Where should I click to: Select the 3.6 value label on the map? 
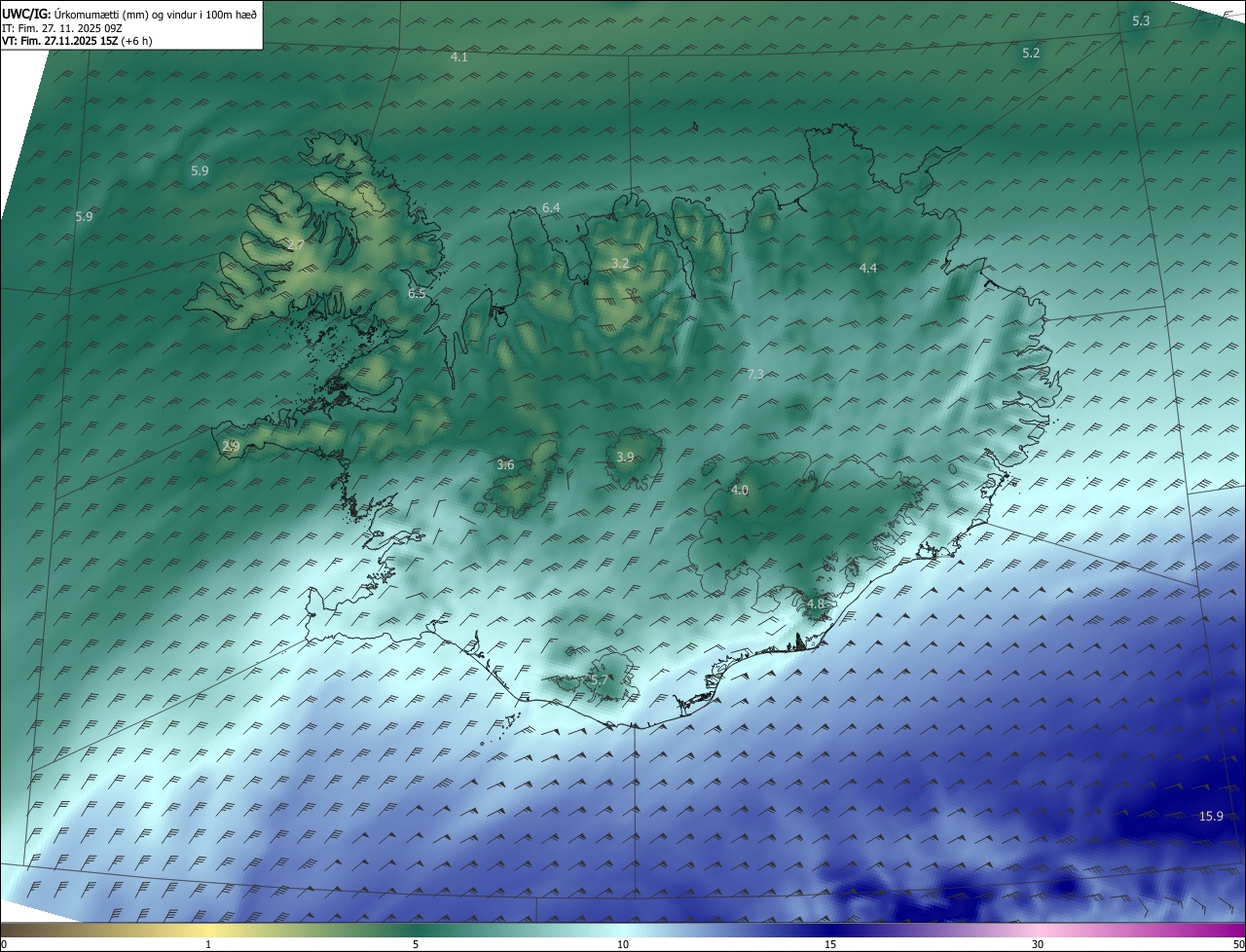[505, 465]
